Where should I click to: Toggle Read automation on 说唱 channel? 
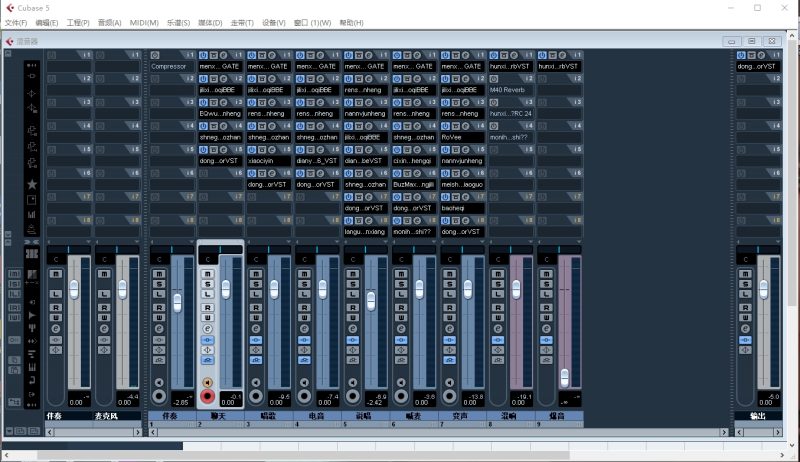tap(353, 307)
